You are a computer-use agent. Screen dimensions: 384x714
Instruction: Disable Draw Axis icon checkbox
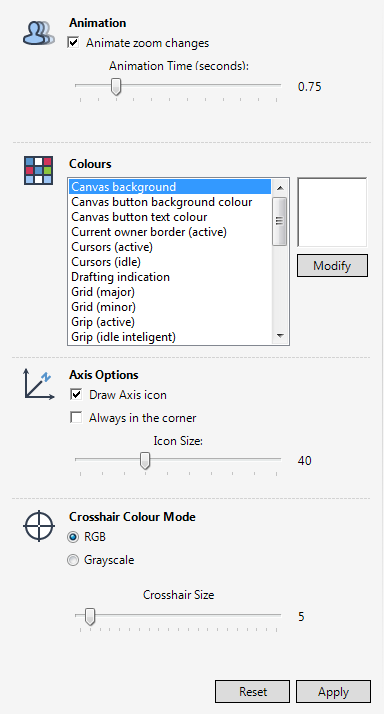76,394
